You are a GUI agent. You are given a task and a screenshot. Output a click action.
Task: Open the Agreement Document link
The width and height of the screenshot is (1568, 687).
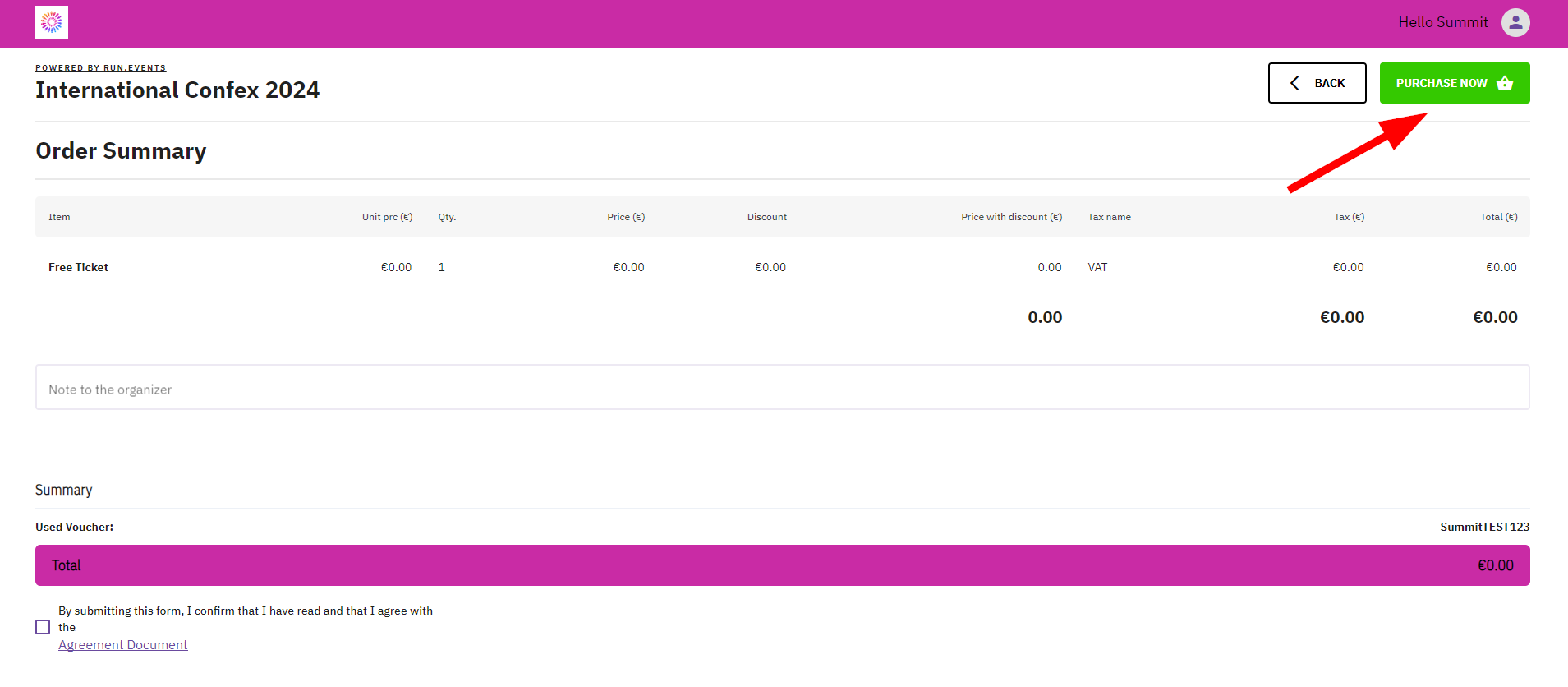[123, 645]
